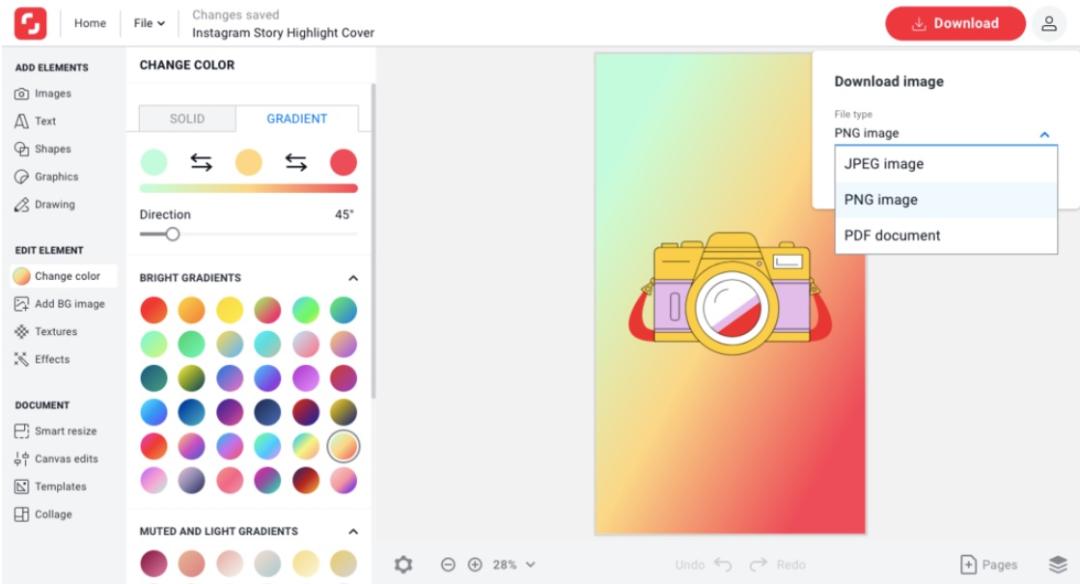
Task: Choose JPEG image file type
Action: pos(946,164)
